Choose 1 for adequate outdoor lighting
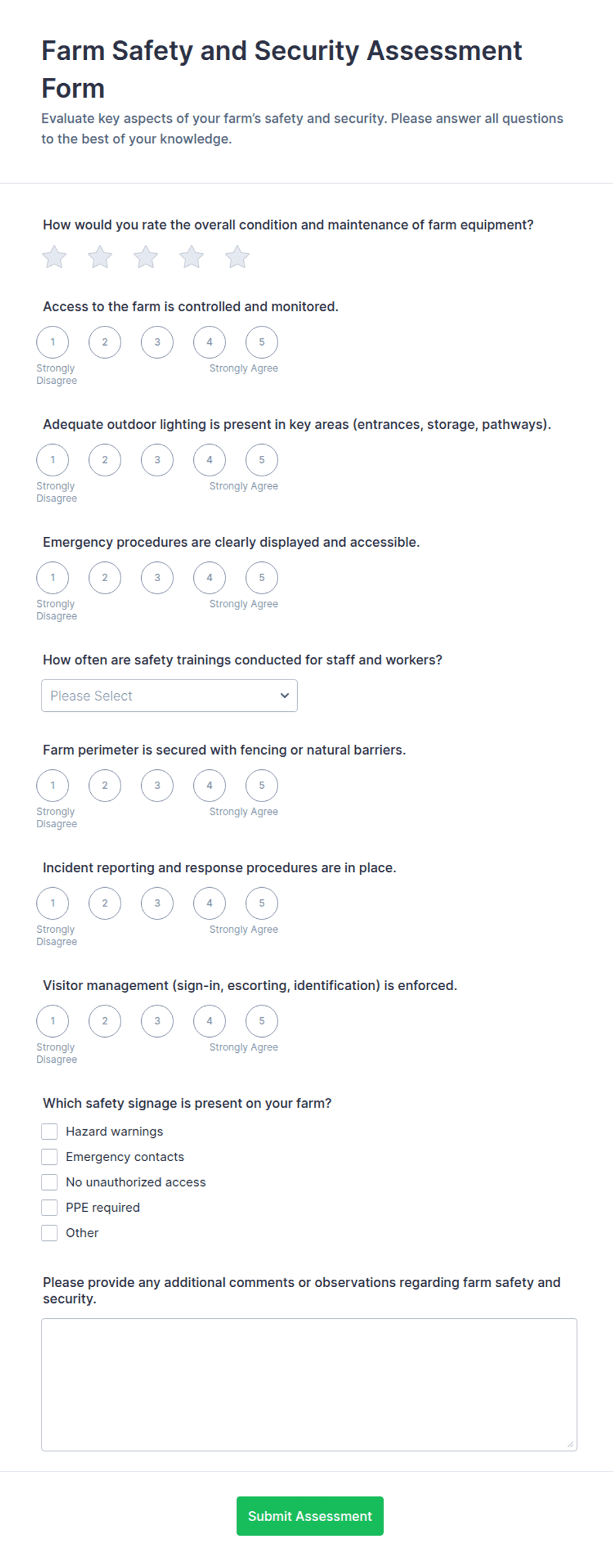 coord(53,460)
